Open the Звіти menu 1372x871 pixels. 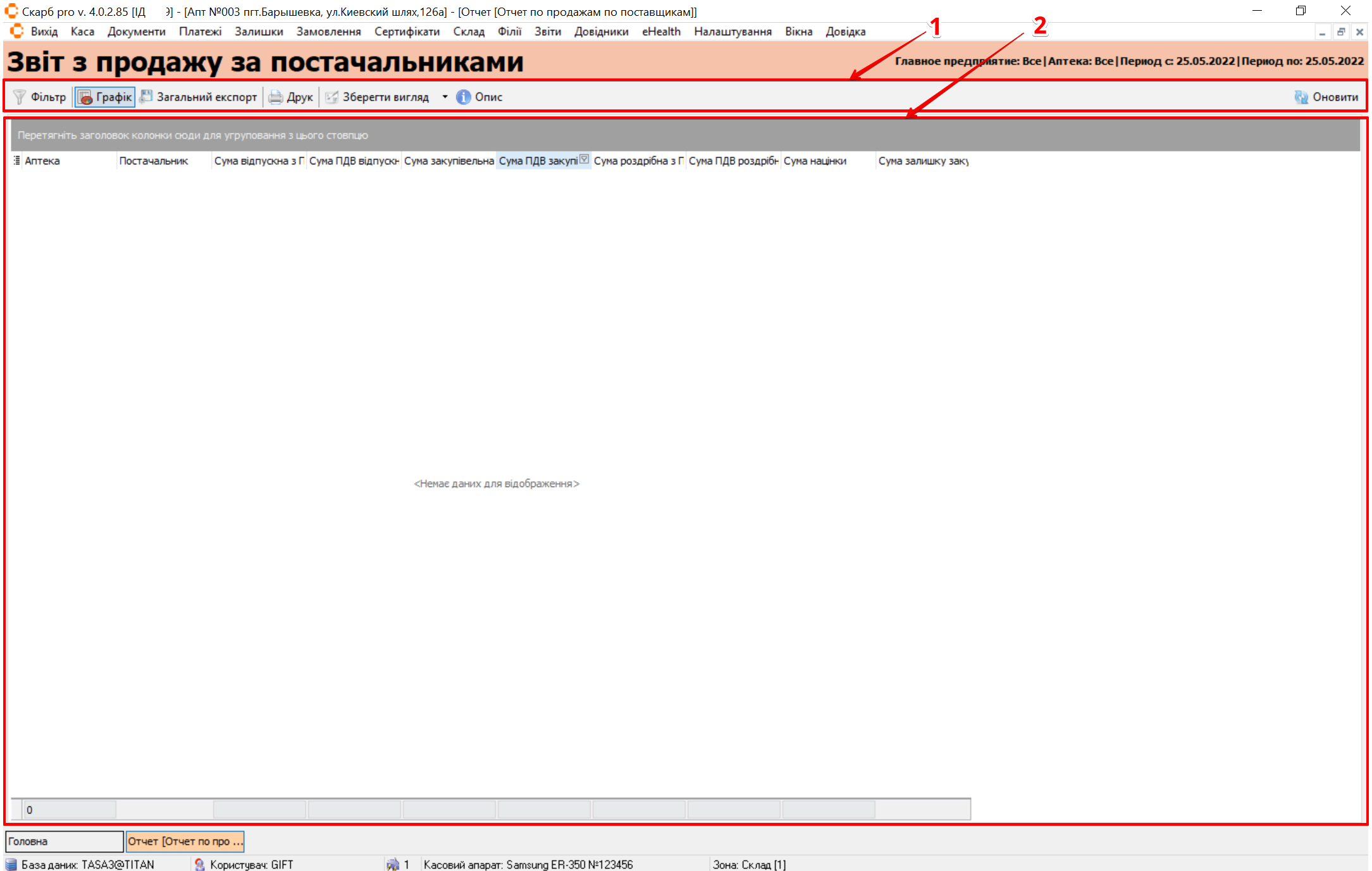click(x=547, y=32)
